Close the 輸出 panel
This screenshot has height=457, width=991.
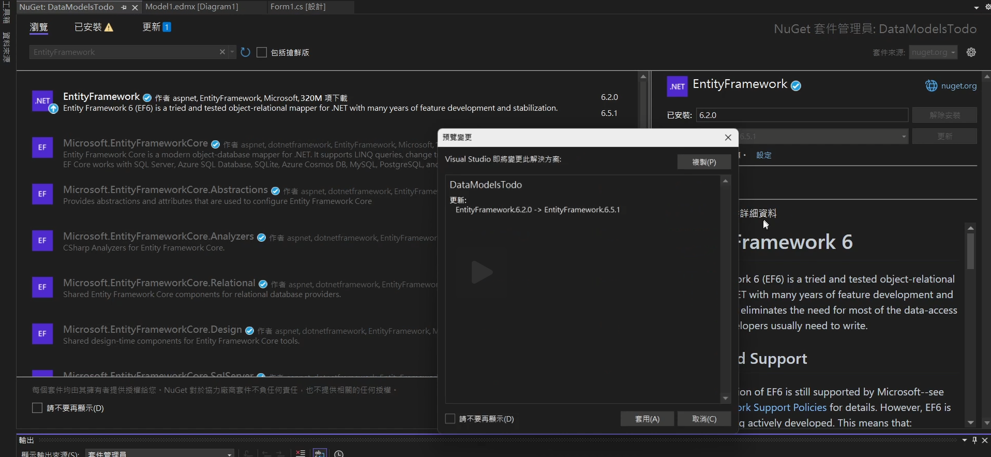pos(984,440)
